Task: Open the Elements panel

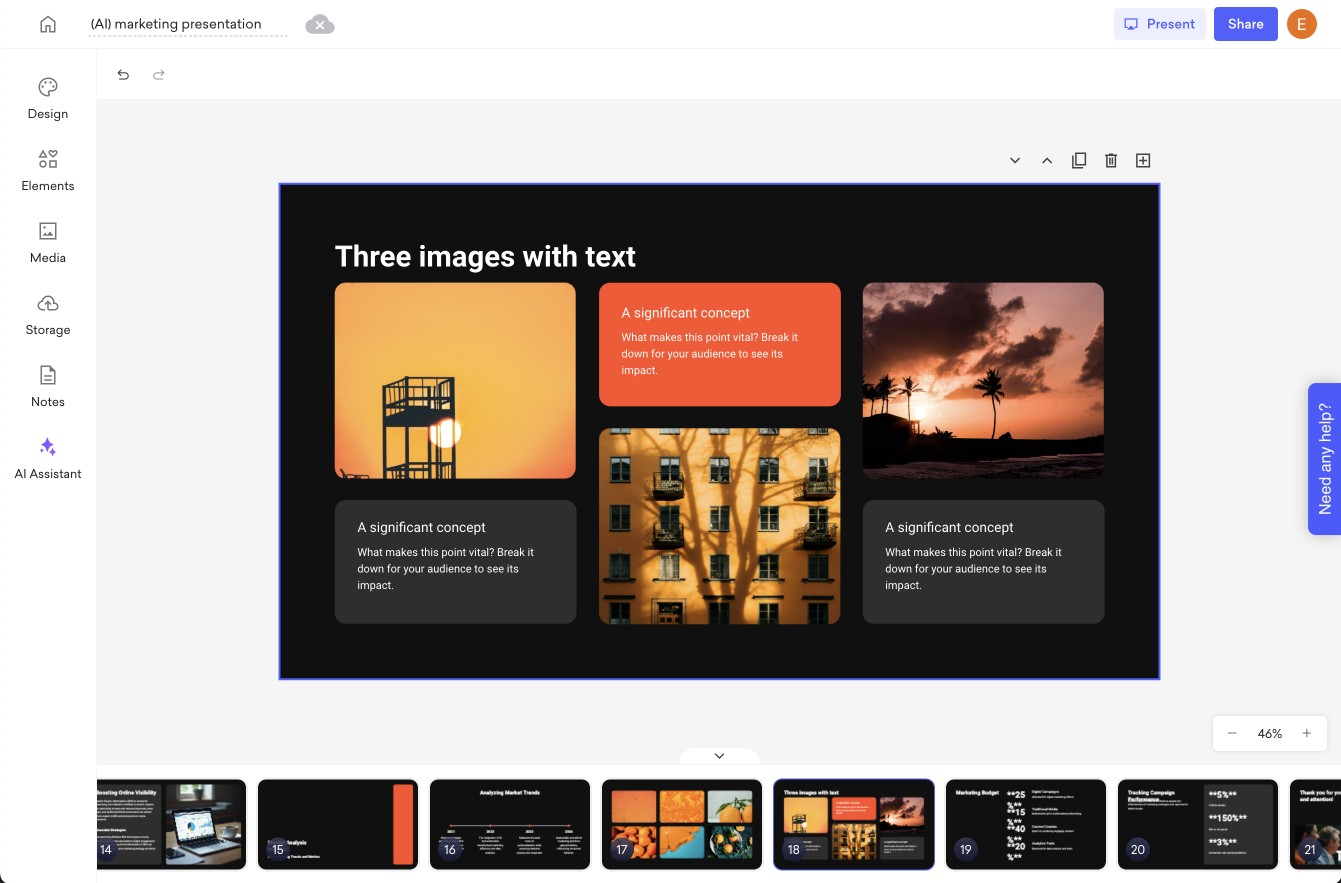Action: [48, 170]
